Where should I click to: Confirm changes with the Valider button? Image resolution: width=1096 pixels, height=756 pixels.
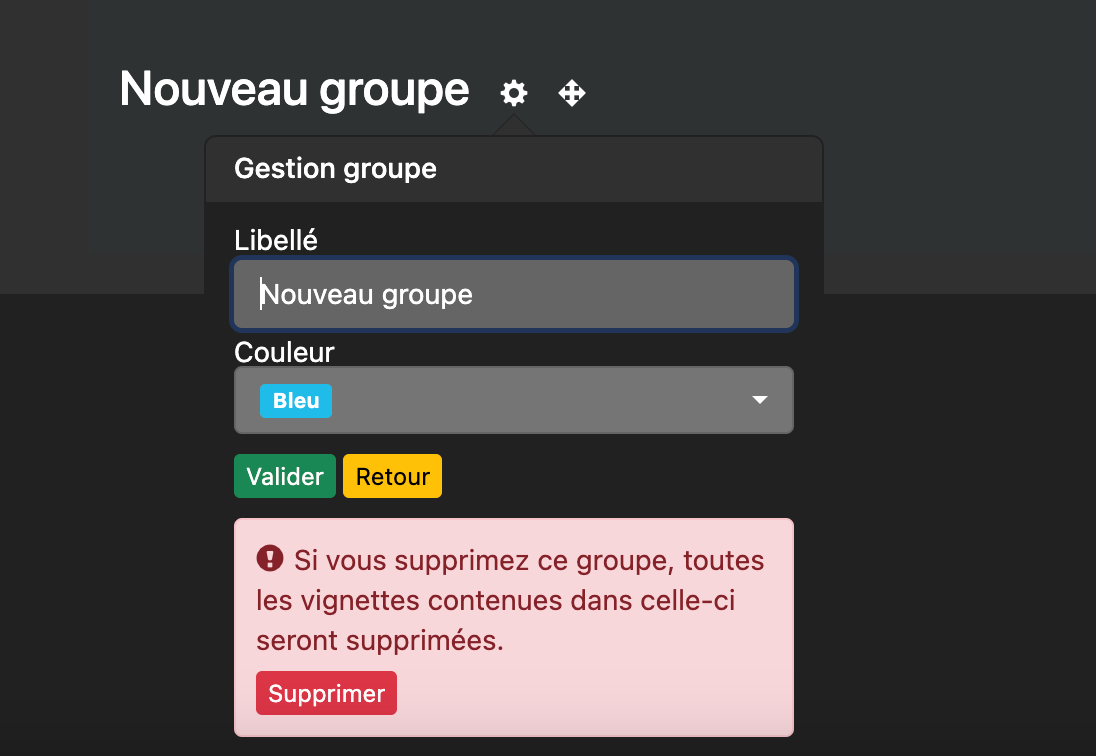(284, 477)
